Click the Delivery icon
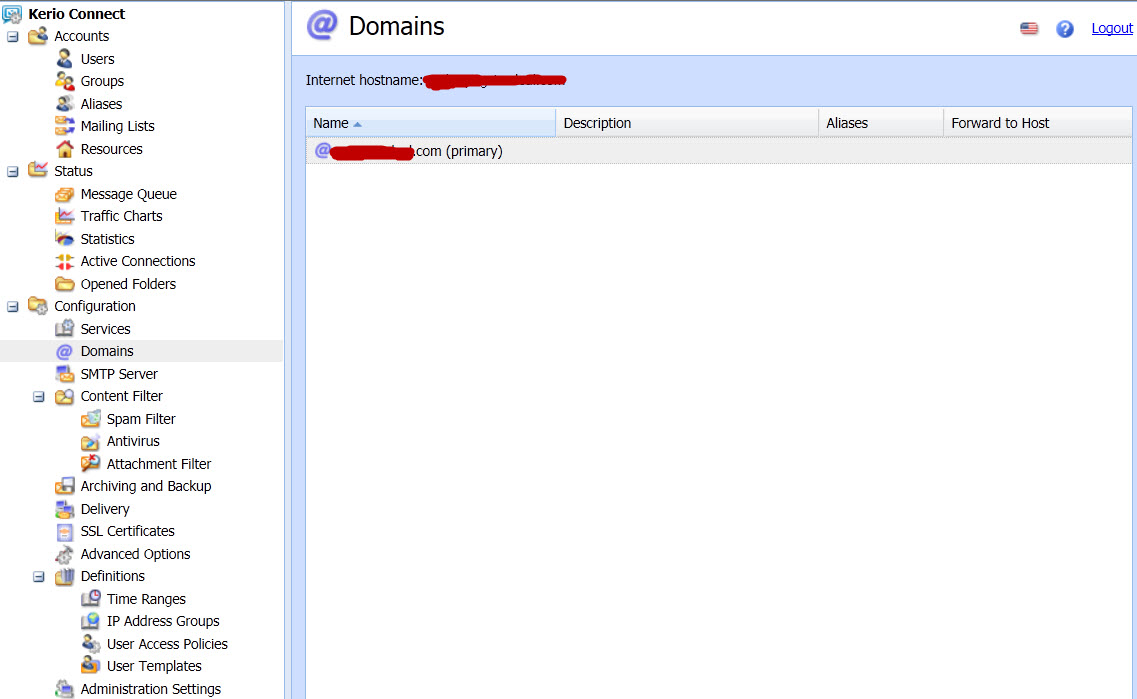Screen dimensions: 1137x699 click(65, 508)
